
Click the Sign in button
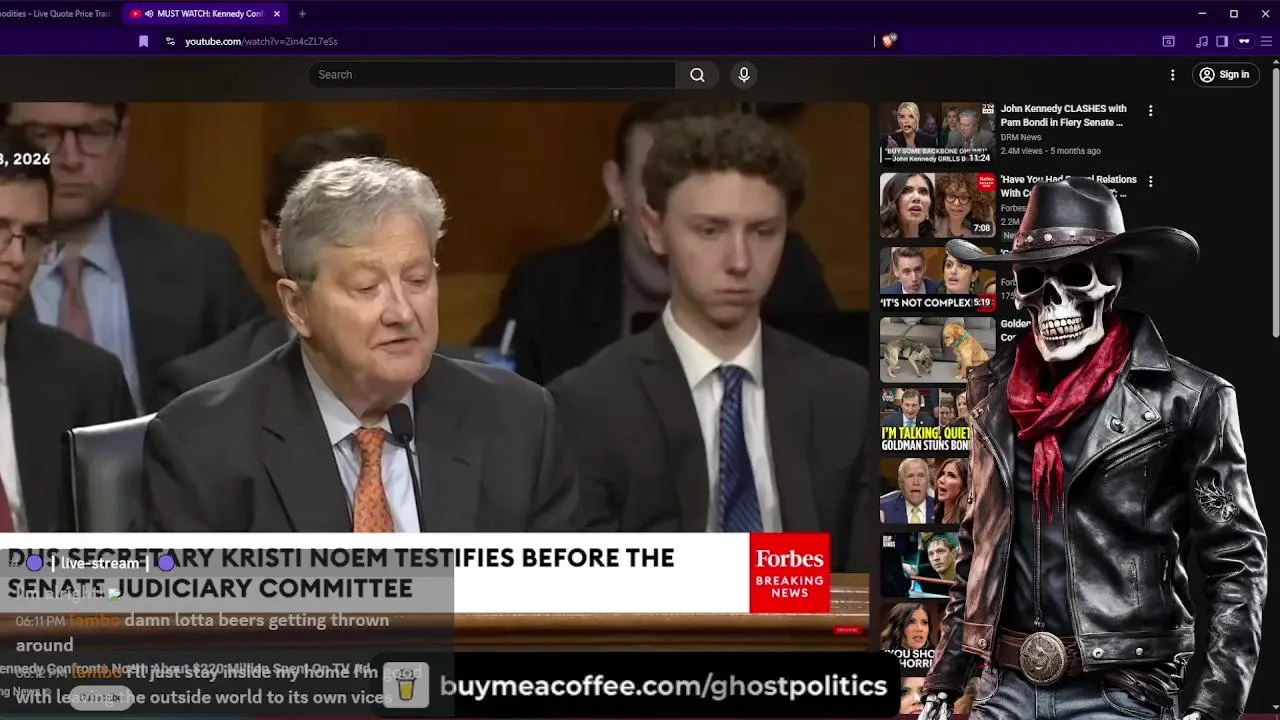click(x=1225, y=74)
